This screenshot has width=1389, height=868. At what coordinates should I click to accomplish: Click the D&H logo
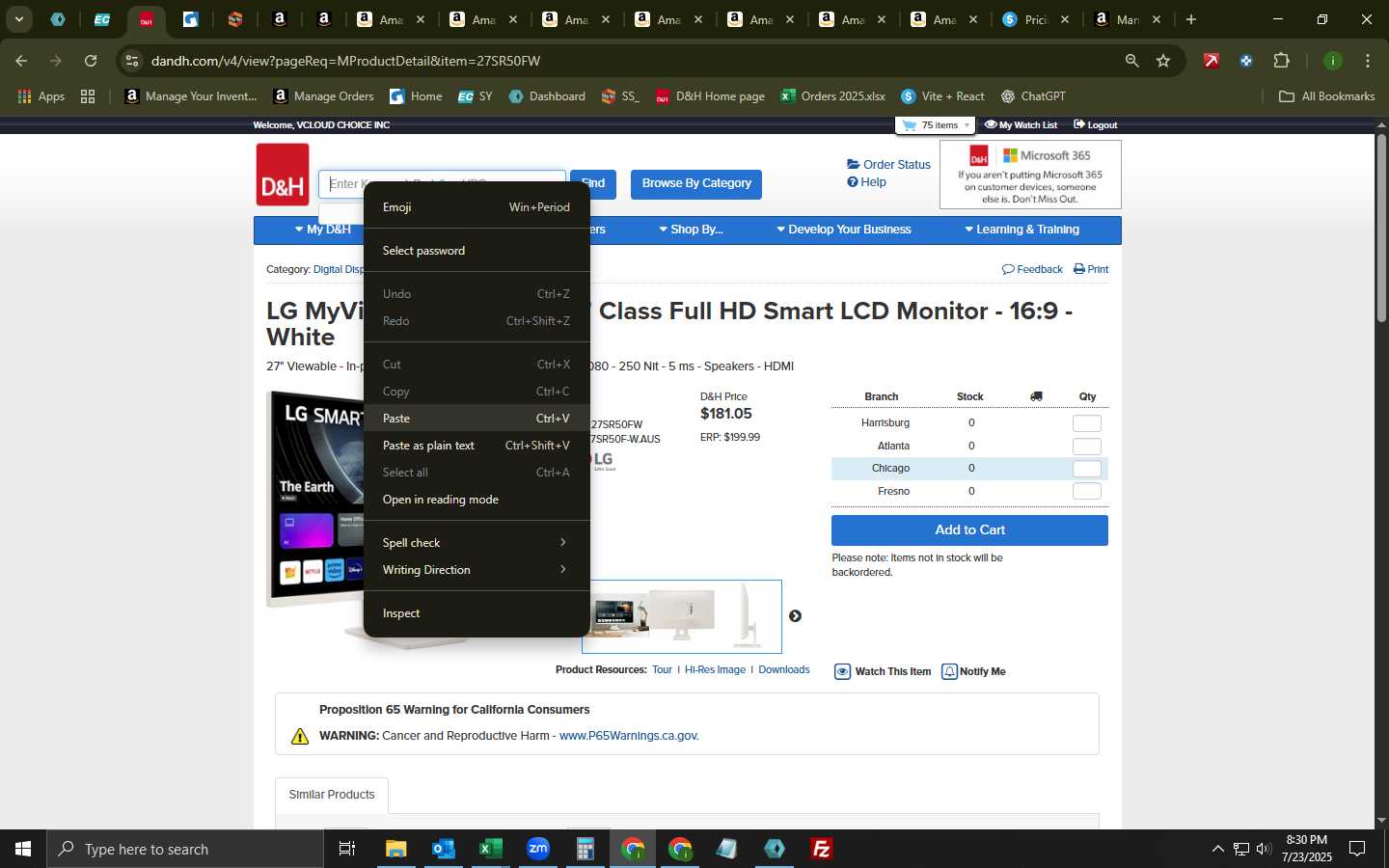click(283, 175)
